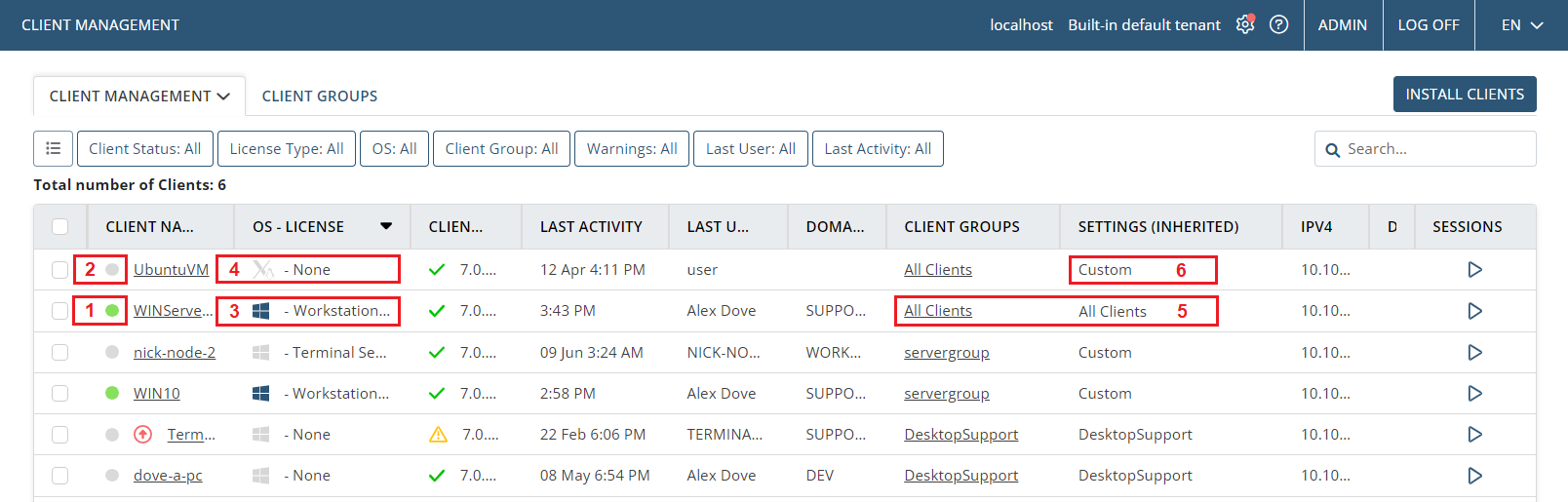Click the warning triangle icon in Term row
The image size is (1568, 502).
click(438, 435)
